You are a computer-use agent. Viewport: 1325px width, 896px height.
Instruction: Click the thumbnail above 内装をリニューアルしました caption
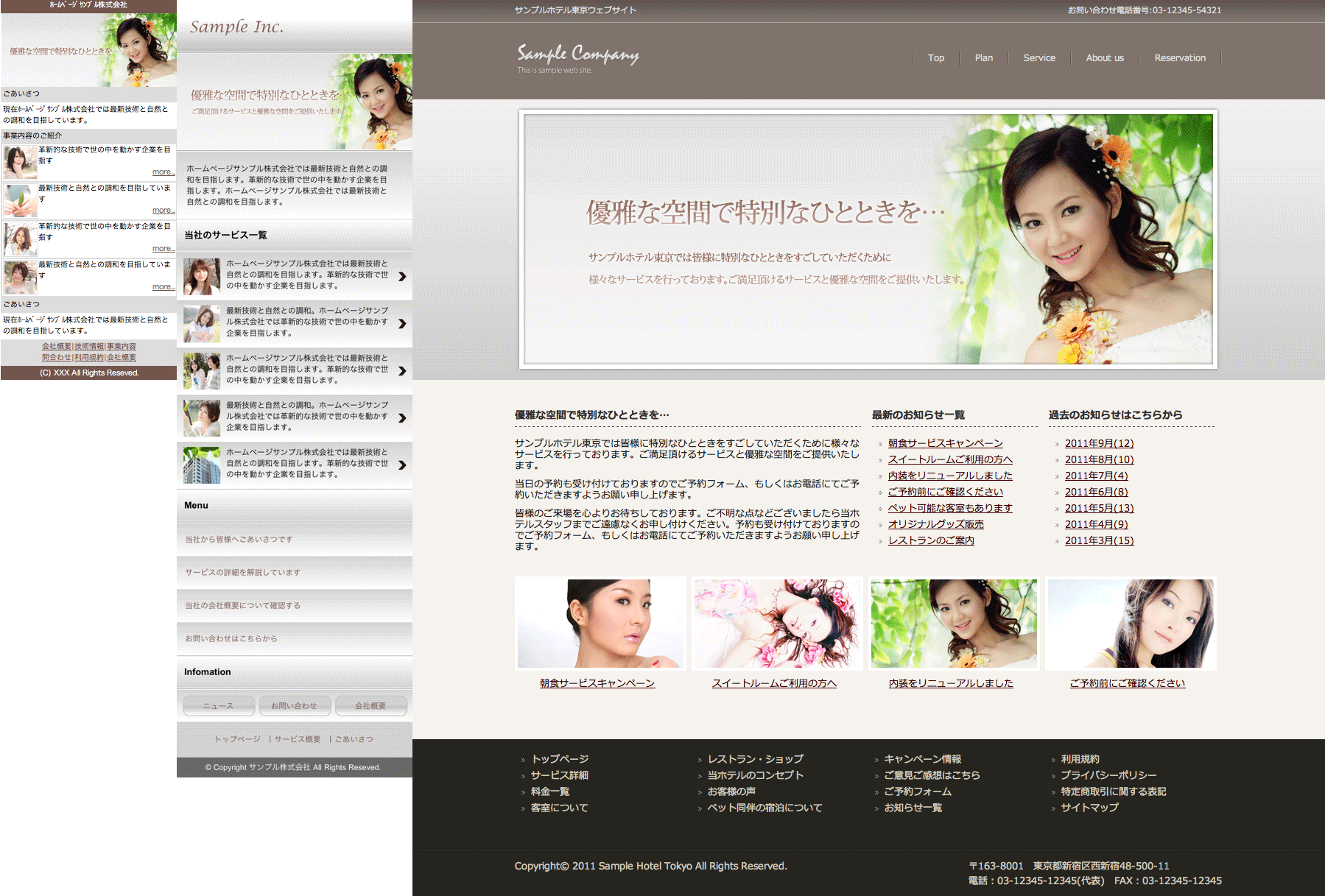coord(953,624)
